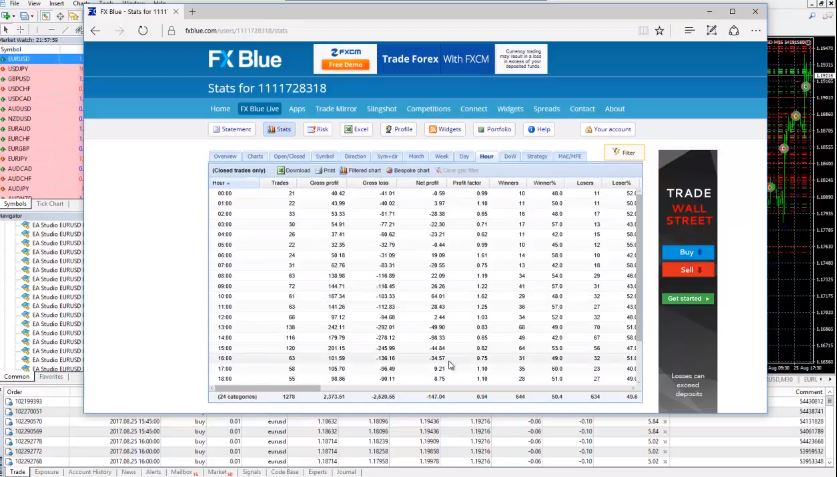Click the stats table vertical scrollbar
This screenshot has width=837, height=477.
[639, 267]
